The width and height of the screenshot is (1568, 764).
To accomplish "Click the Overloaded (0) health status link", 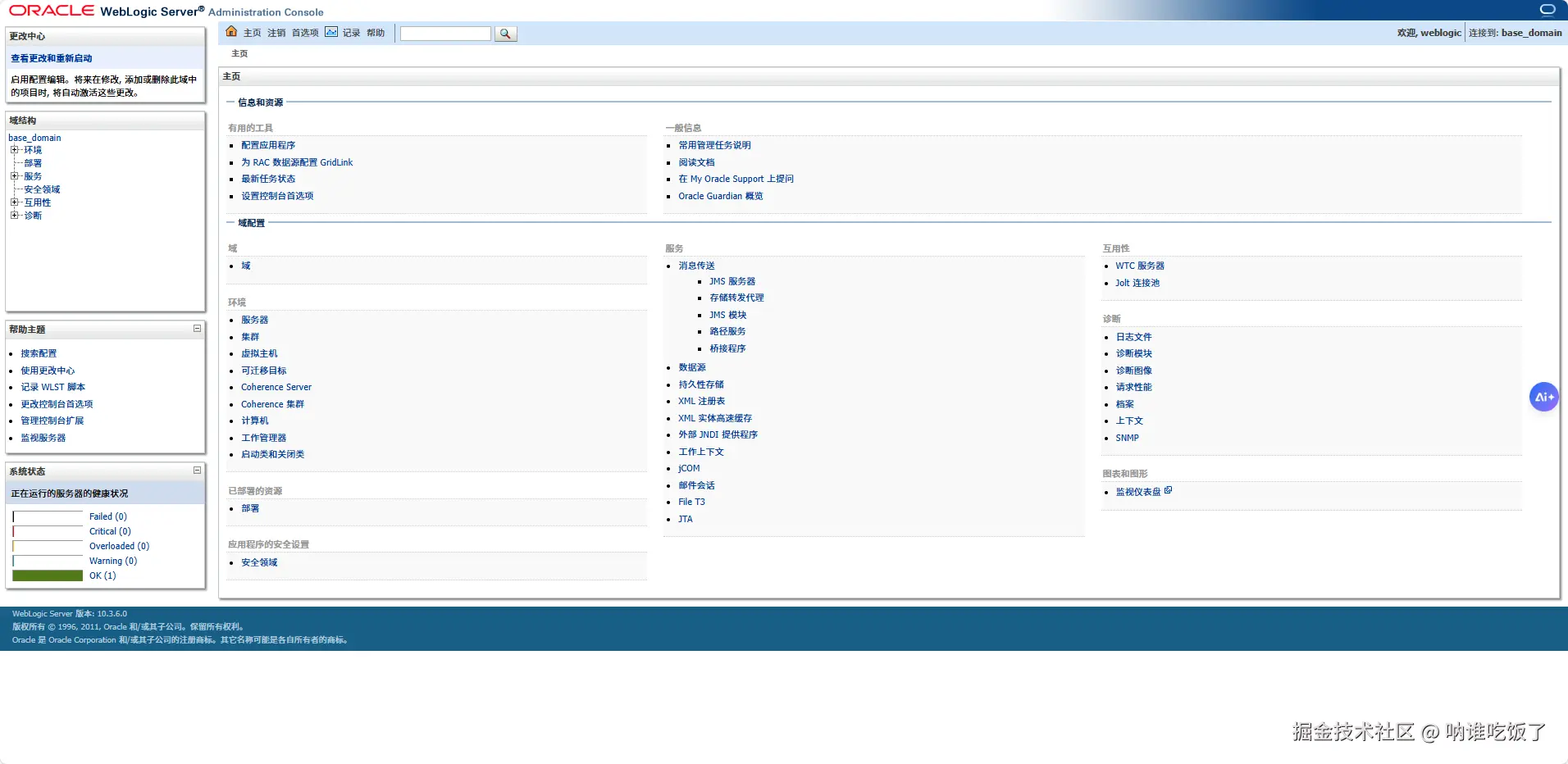I will [x=120, y=546].
